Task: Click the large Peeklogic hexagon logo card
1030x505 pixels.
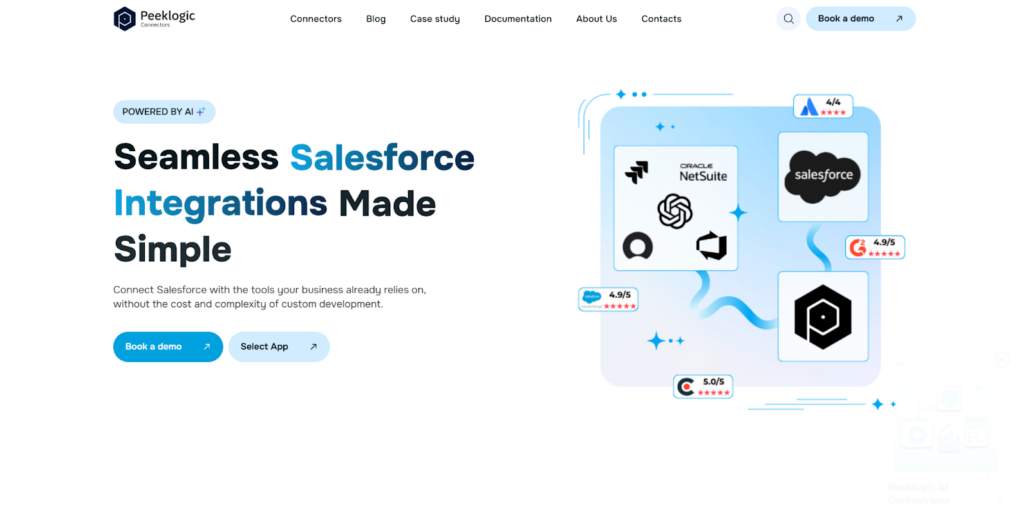Action: coord(823,317)
